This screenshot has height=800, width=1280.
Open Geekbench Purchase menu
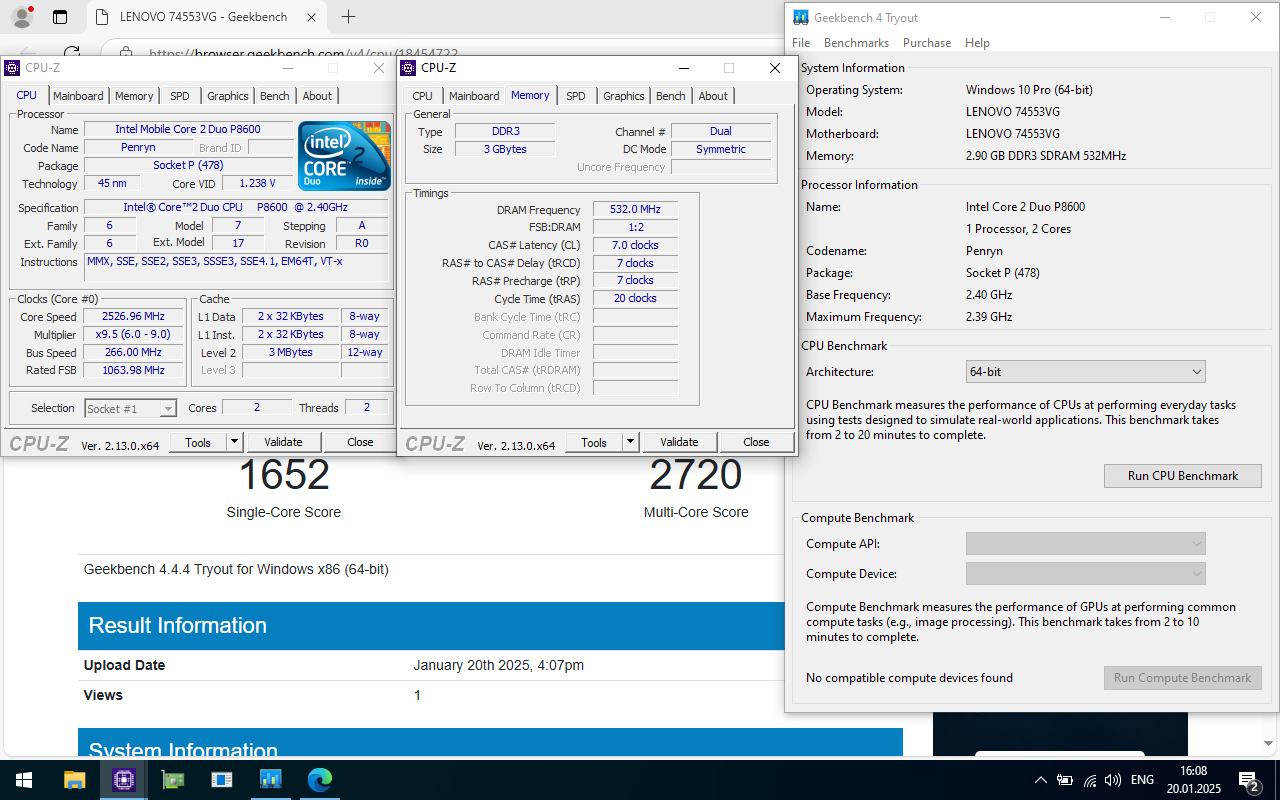(x=927, y=43)
